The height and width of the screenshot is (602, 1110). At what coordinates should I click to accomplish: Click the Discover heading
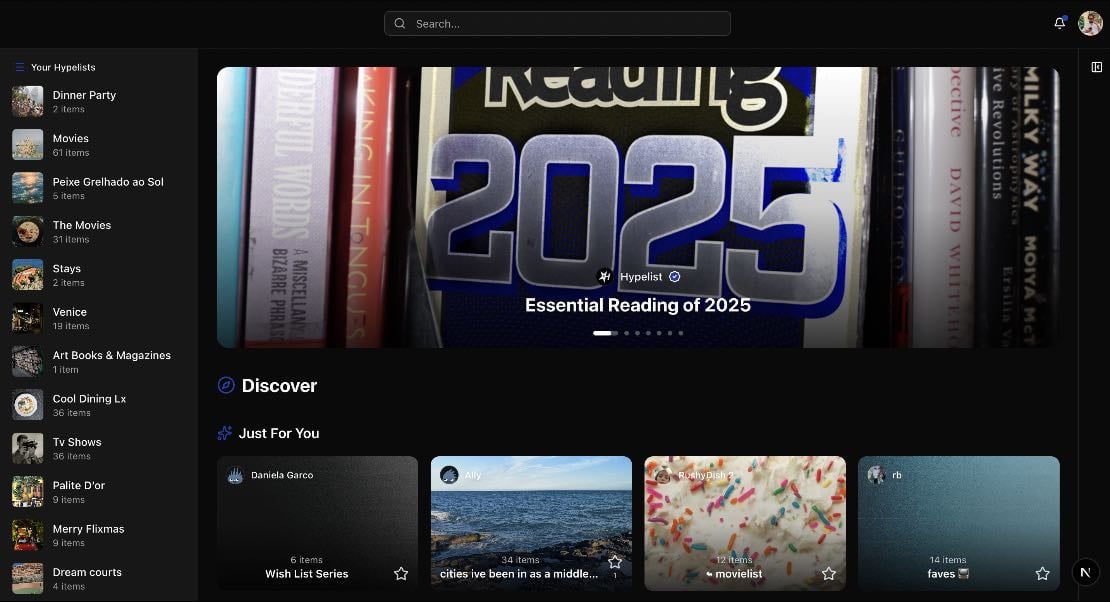click(x=279, y=385)
